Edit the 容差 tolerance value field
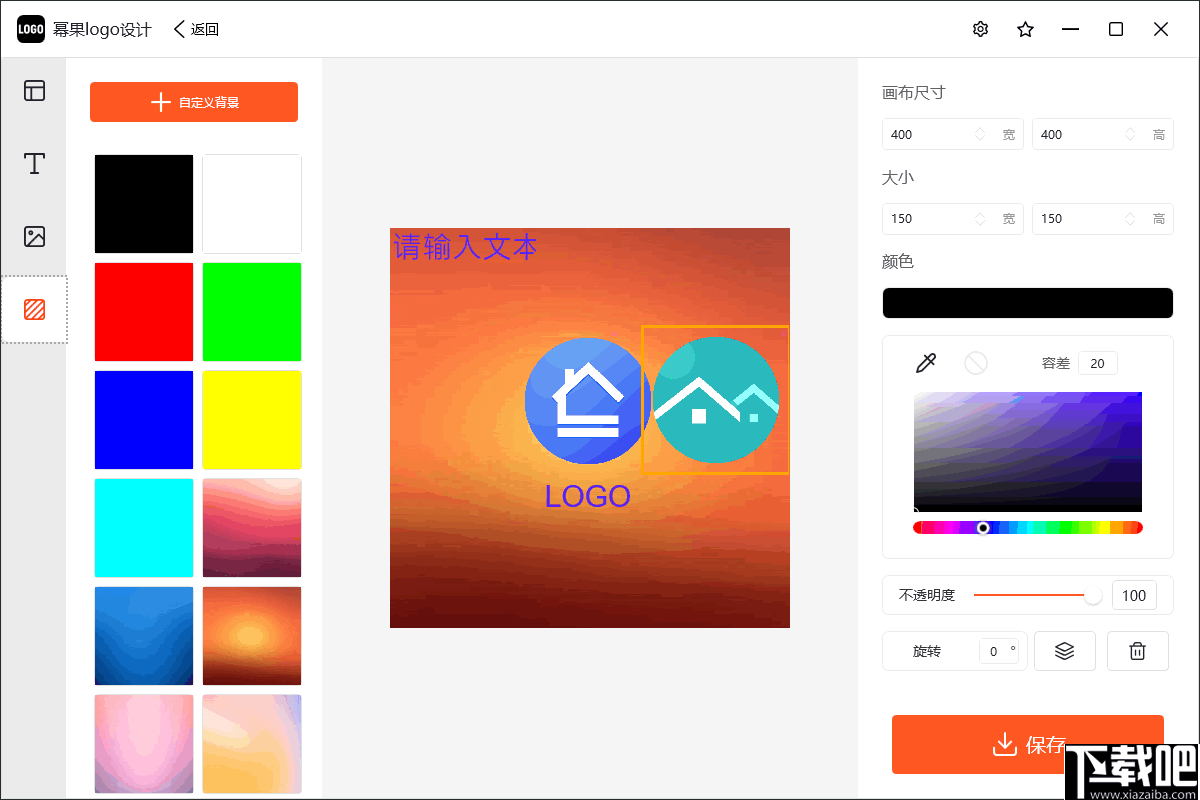The image size is (1200, 800). [x=1097, y=362]
